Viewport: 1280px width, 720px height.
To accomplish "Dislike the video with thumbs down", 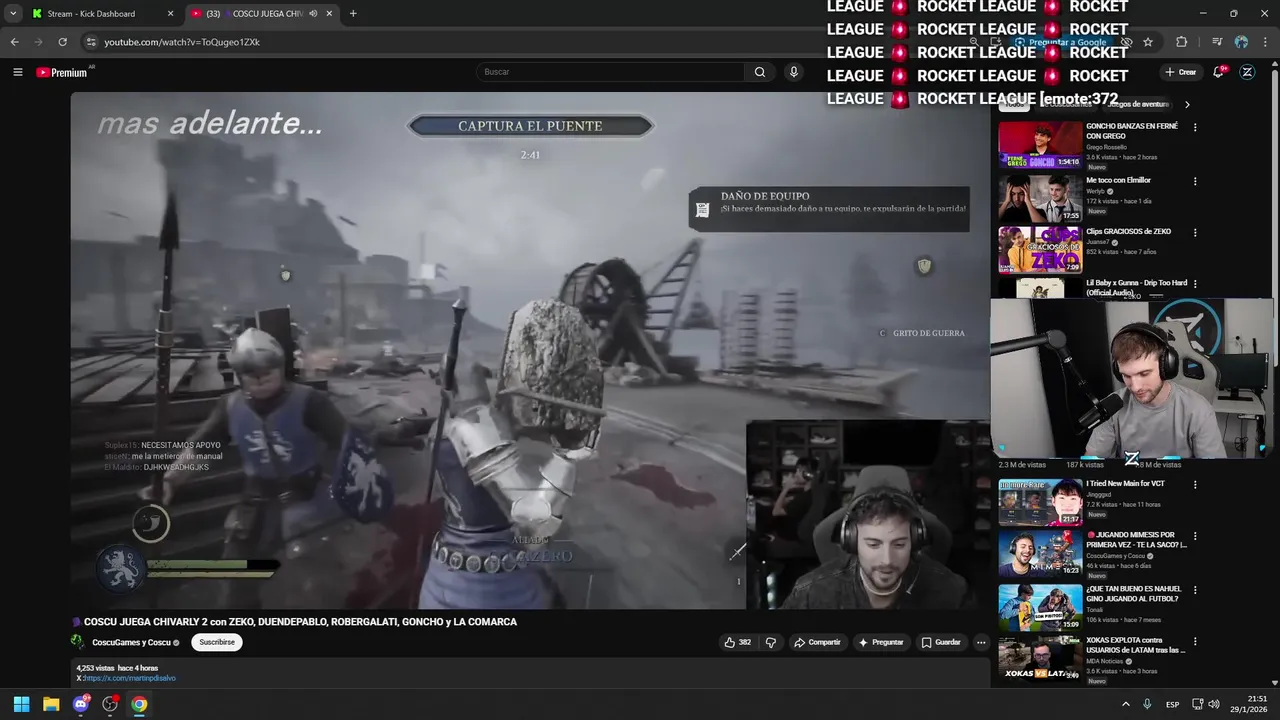I will point(770,642).
